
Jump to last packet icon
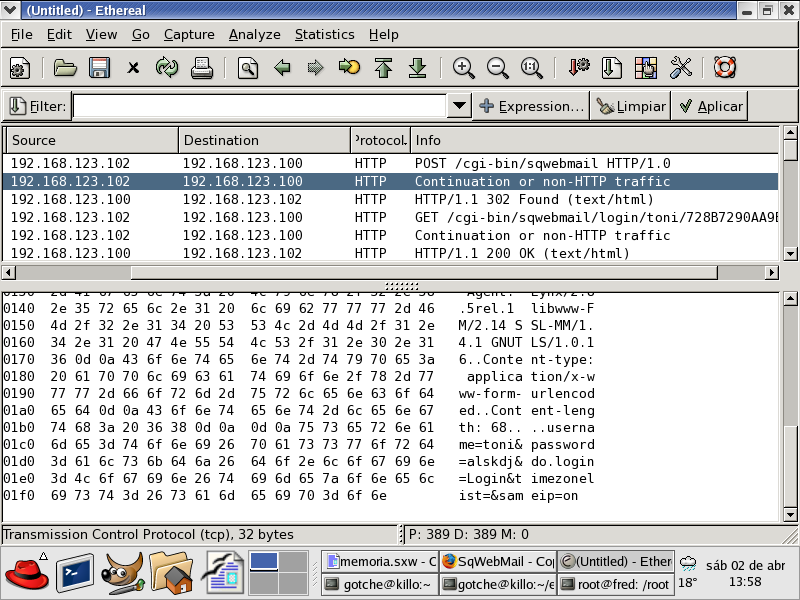click(417, 68)
